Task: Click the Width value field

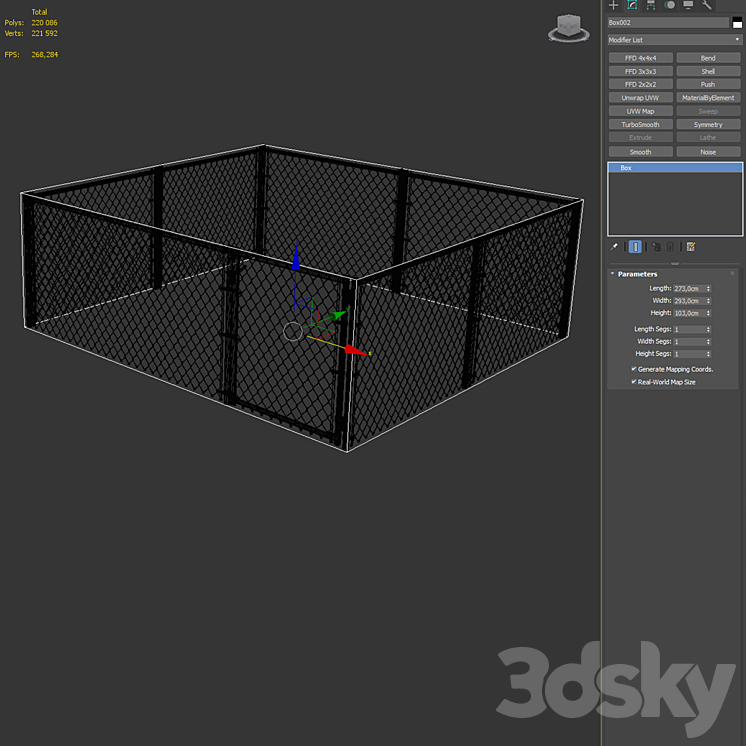Action: [x=689, y=301]
